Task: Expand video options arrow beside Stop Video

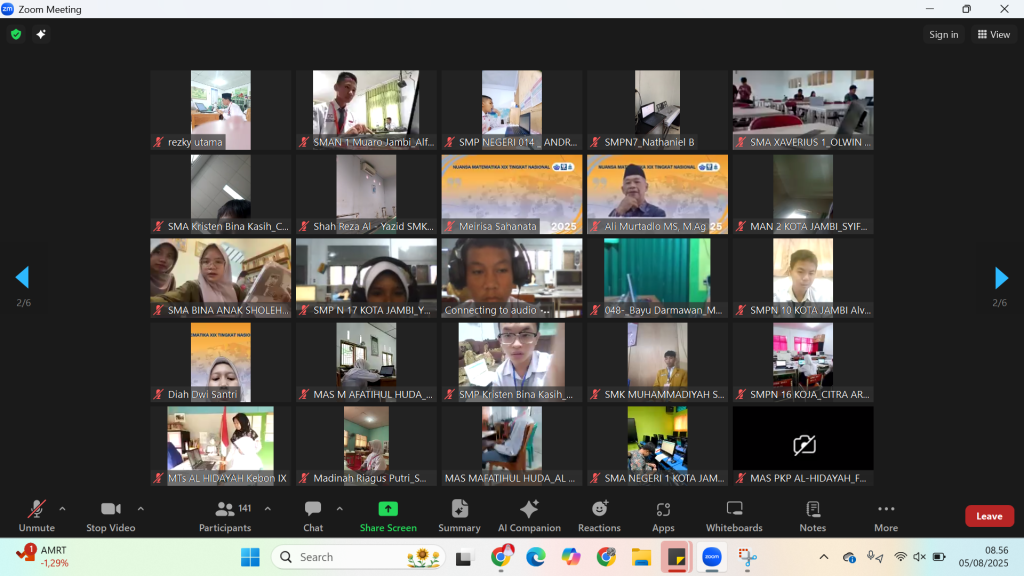Action: point(140,508)
